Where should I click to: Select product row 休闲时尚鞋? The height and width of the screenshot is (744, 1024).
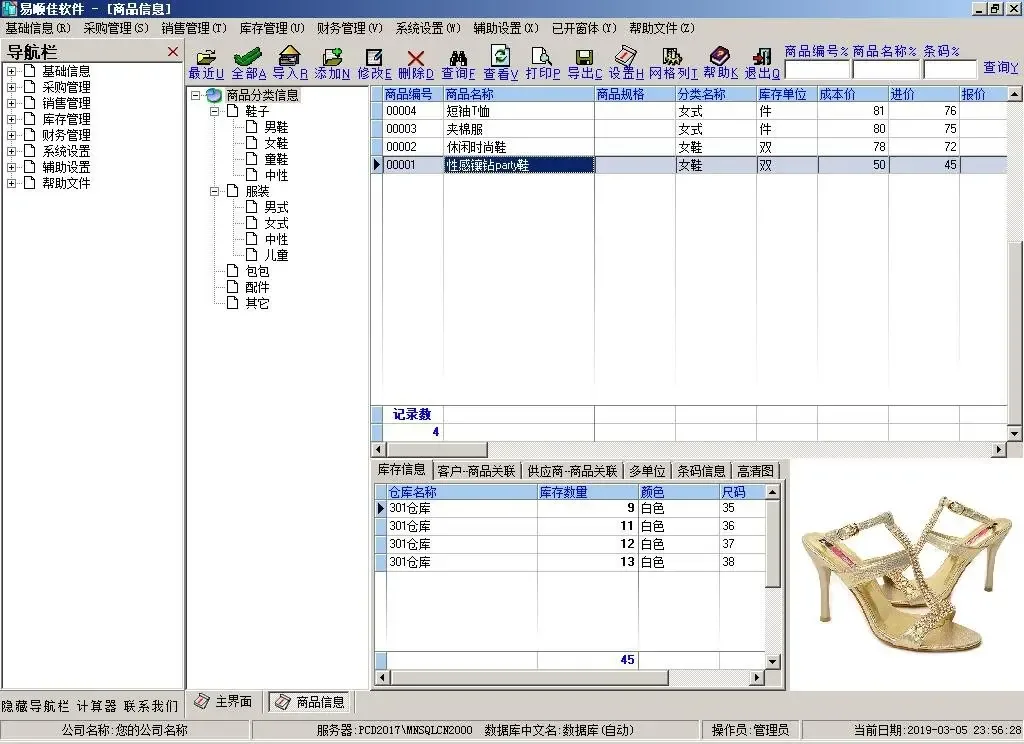click(x=689, y=147)
